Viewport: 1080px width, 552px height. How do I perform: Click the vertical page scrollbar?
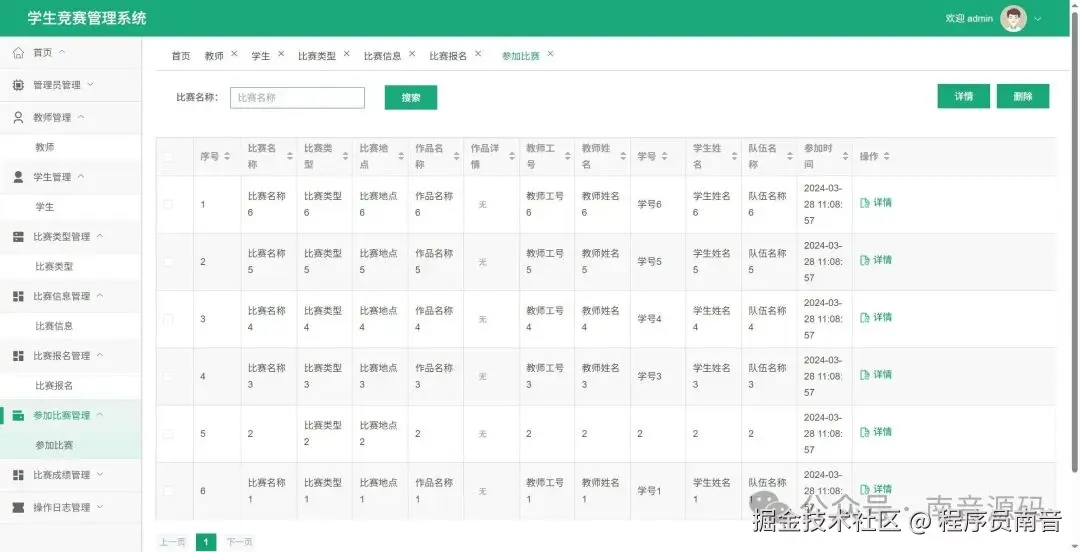pos(1074,241)
